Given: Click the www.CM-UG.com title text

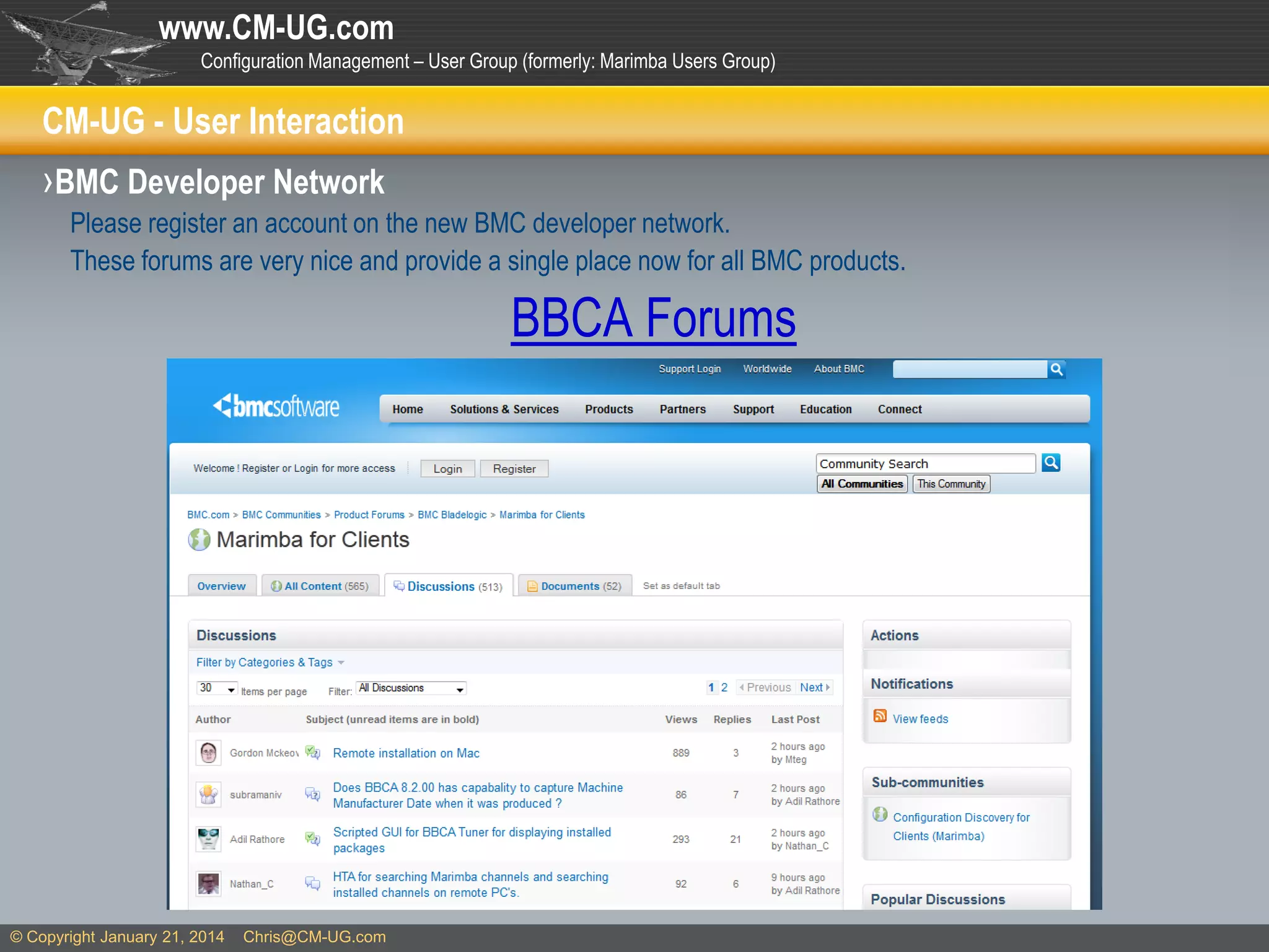Looking at the screenshot, I should coord(276,28).
